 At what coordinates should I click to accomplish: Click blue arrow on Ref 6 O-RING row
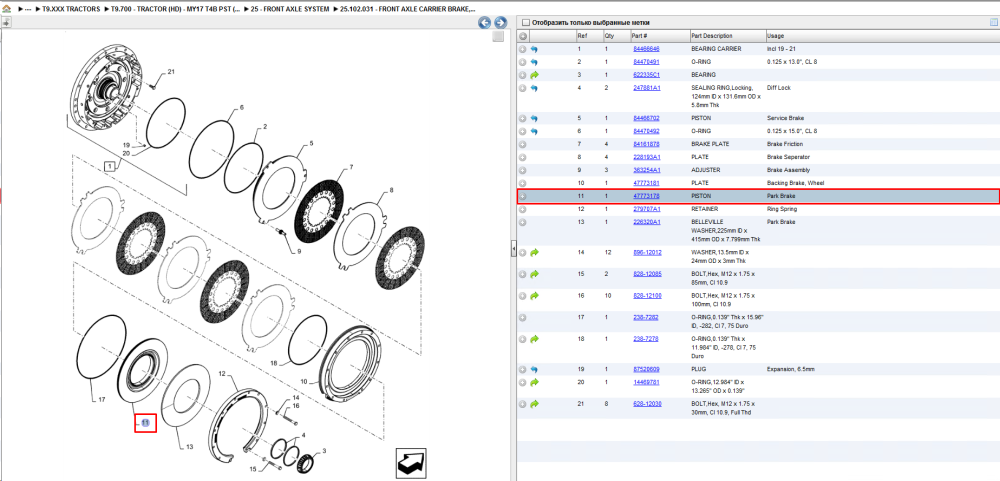coord(534,131)
